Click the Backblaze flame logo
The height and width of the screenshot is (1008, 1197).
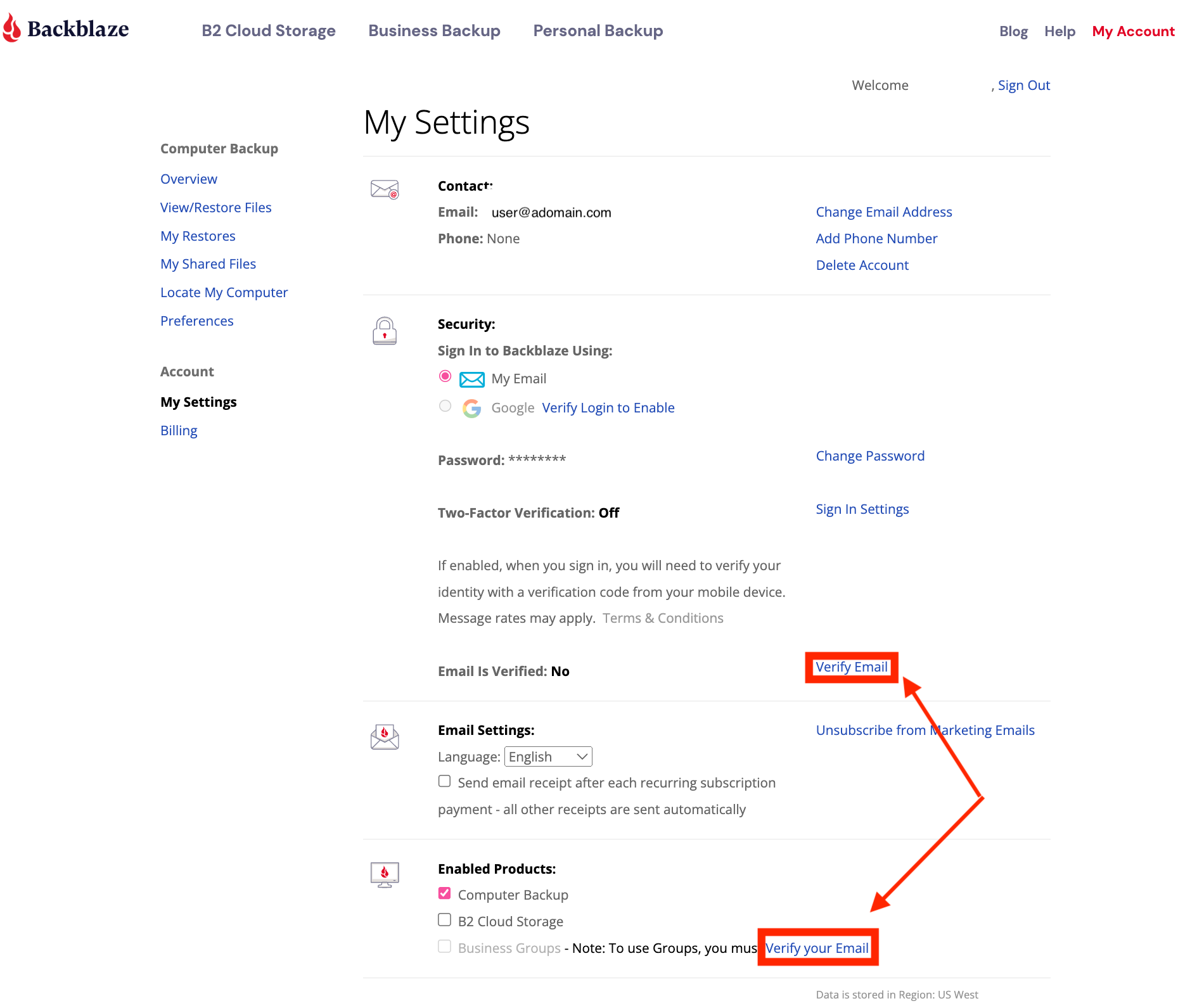(11, 29)
